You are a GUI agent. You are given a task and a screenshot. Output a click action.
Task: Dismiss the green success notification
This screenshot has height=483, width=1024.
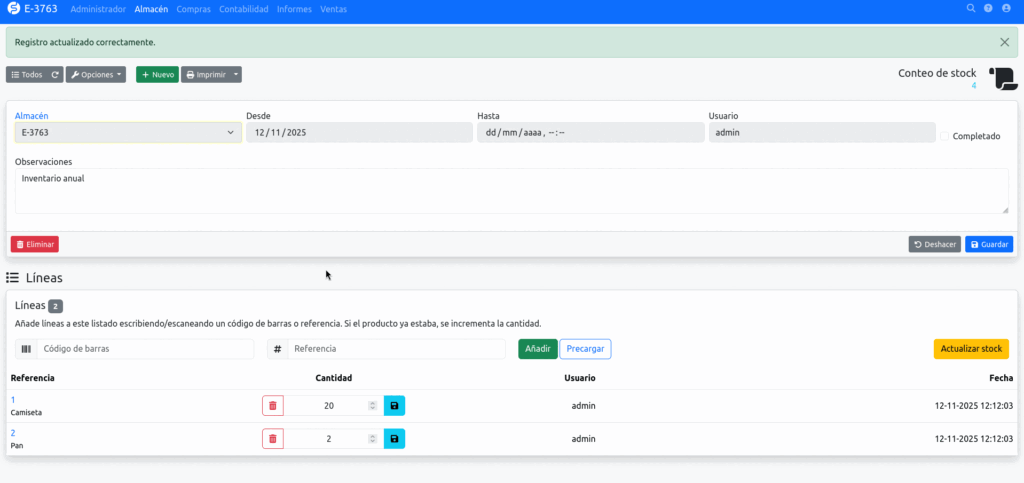[x=1004, y=42]
